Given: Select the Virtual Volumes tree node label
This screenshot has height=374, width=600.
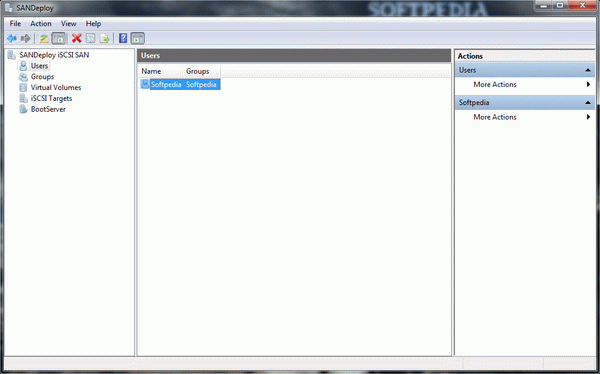Looking at the screenshot, I should [x=56, y=87].
